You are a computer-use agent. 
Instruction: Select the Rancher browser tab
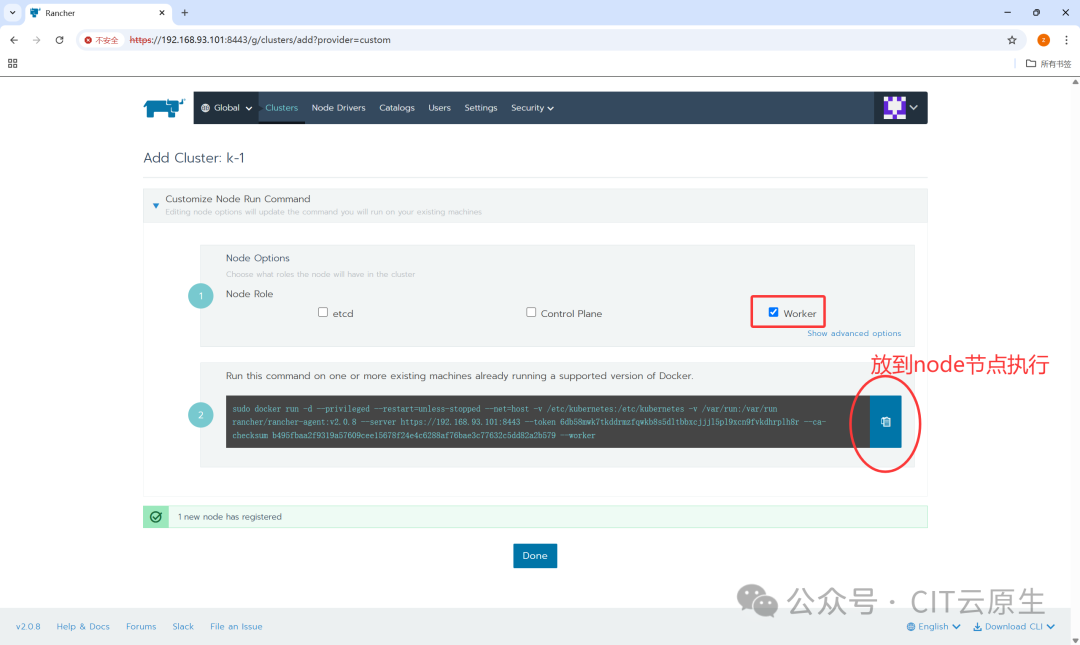98,12
